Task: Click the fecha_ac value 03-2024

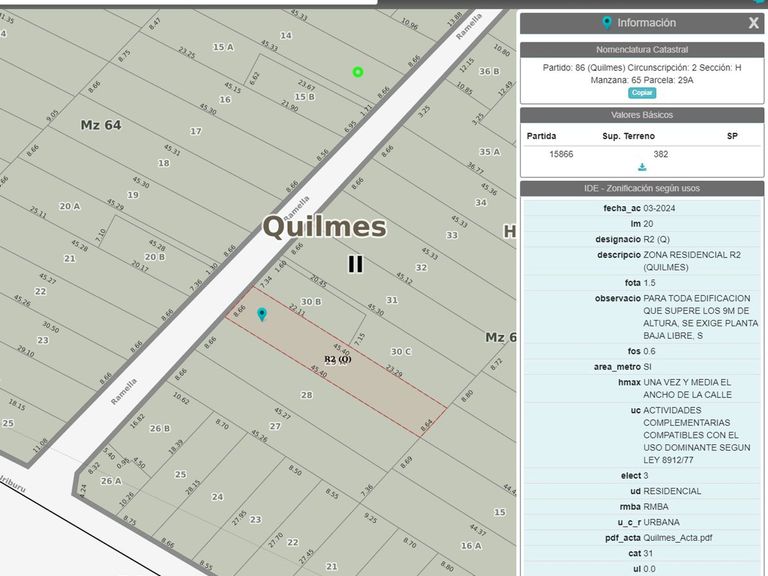Action: tap(659, 208)
